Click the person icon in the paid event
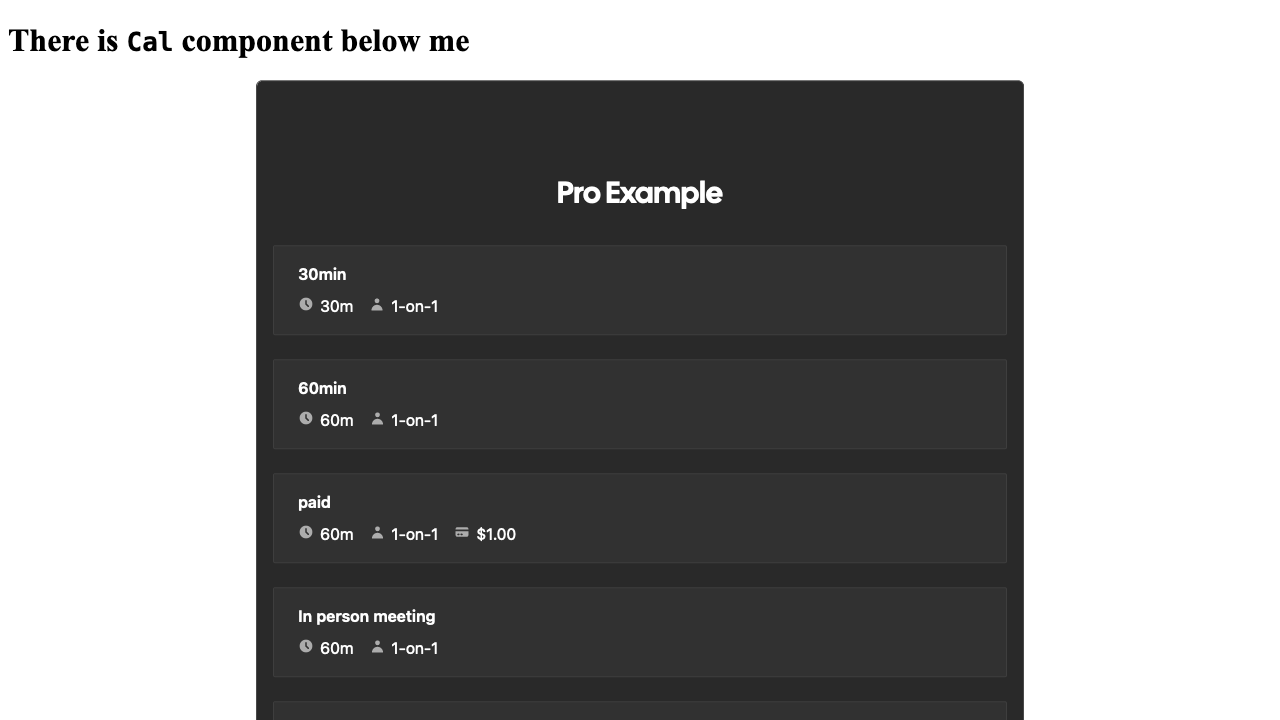 point(377,532)
